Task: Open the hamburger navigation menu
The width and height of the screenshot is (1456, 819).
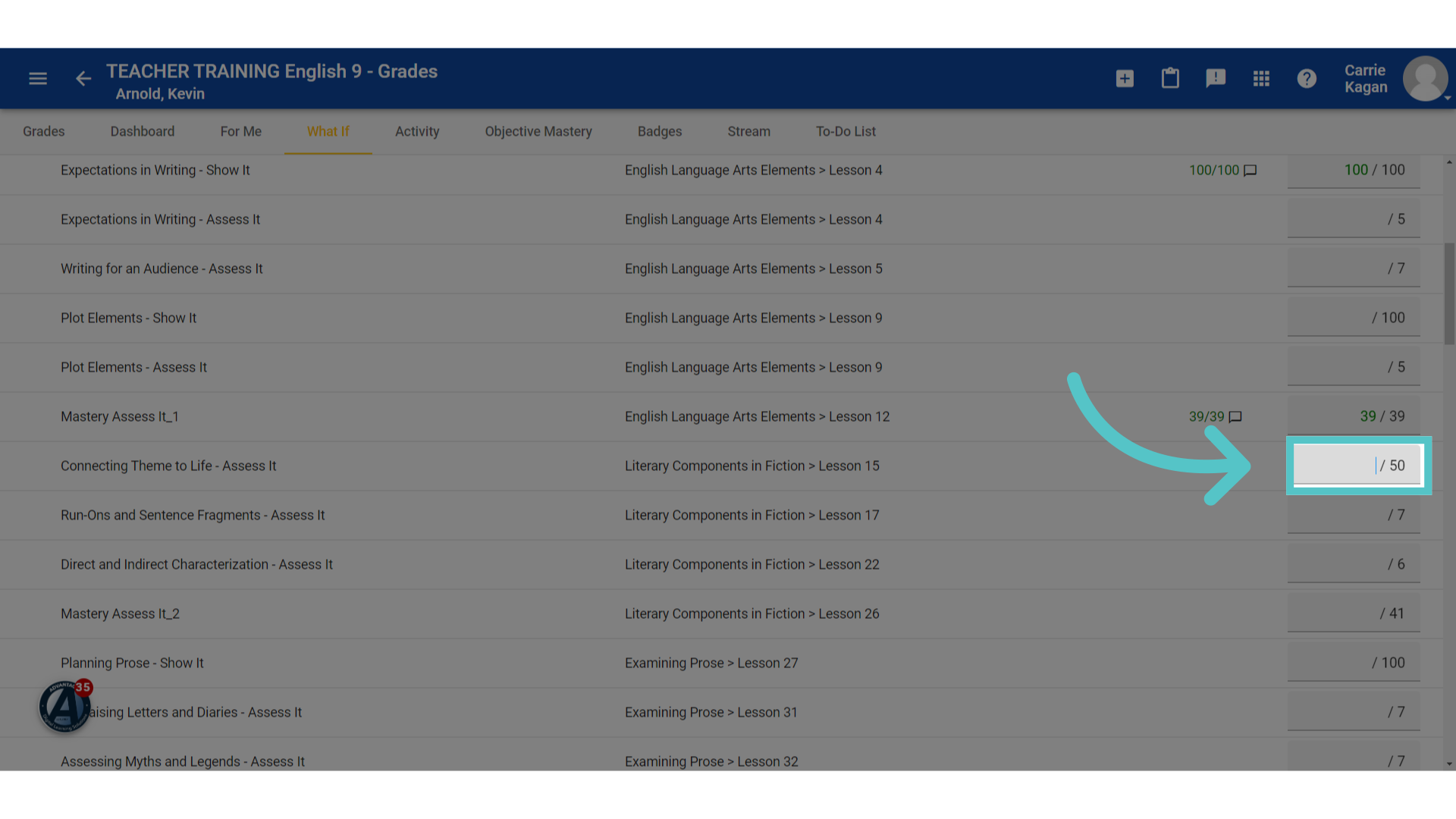Action: tap(38, 79)
